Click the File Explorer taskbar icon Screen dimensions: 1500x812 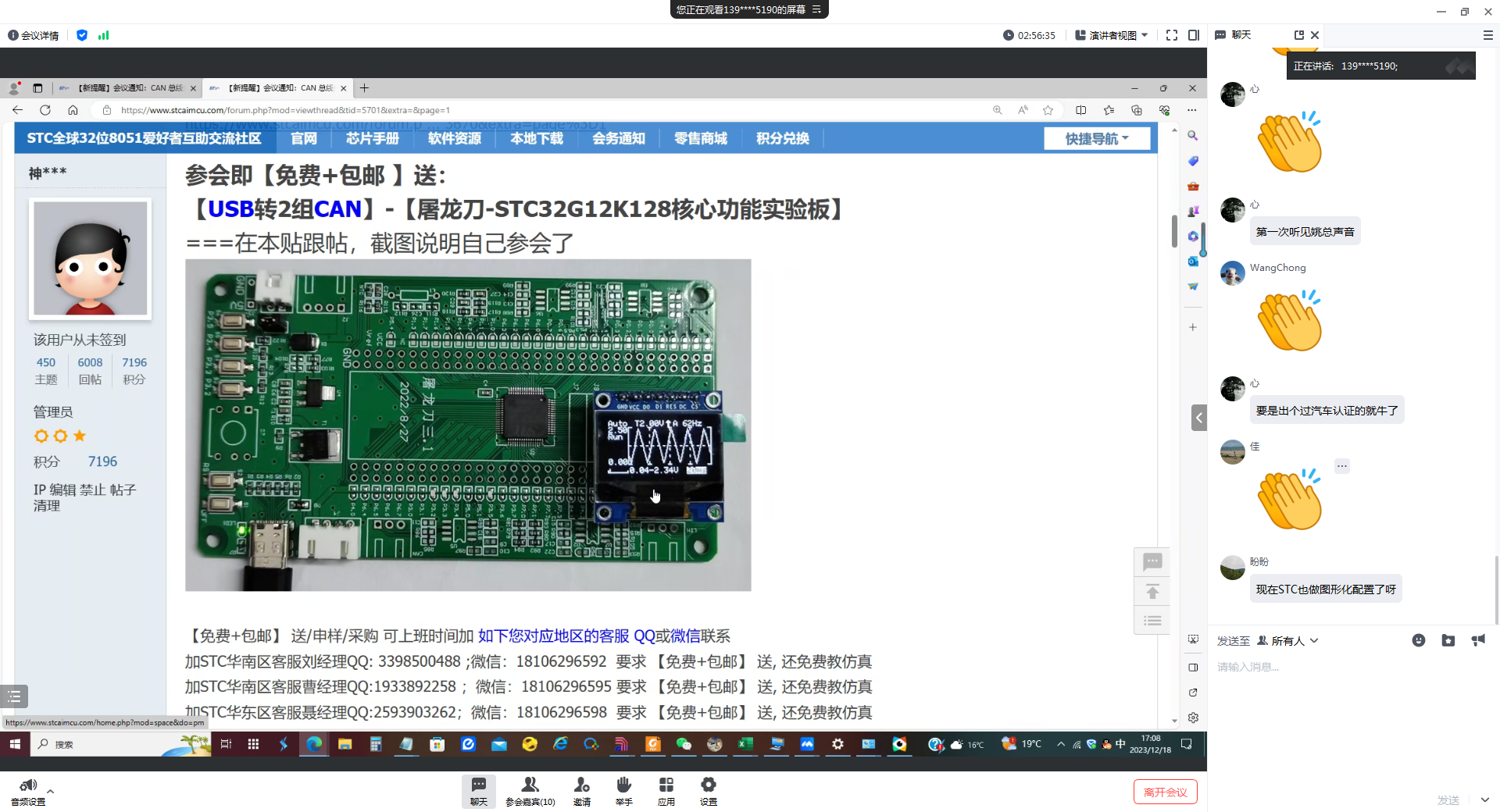pyautogui.click(x=345, y=744)
